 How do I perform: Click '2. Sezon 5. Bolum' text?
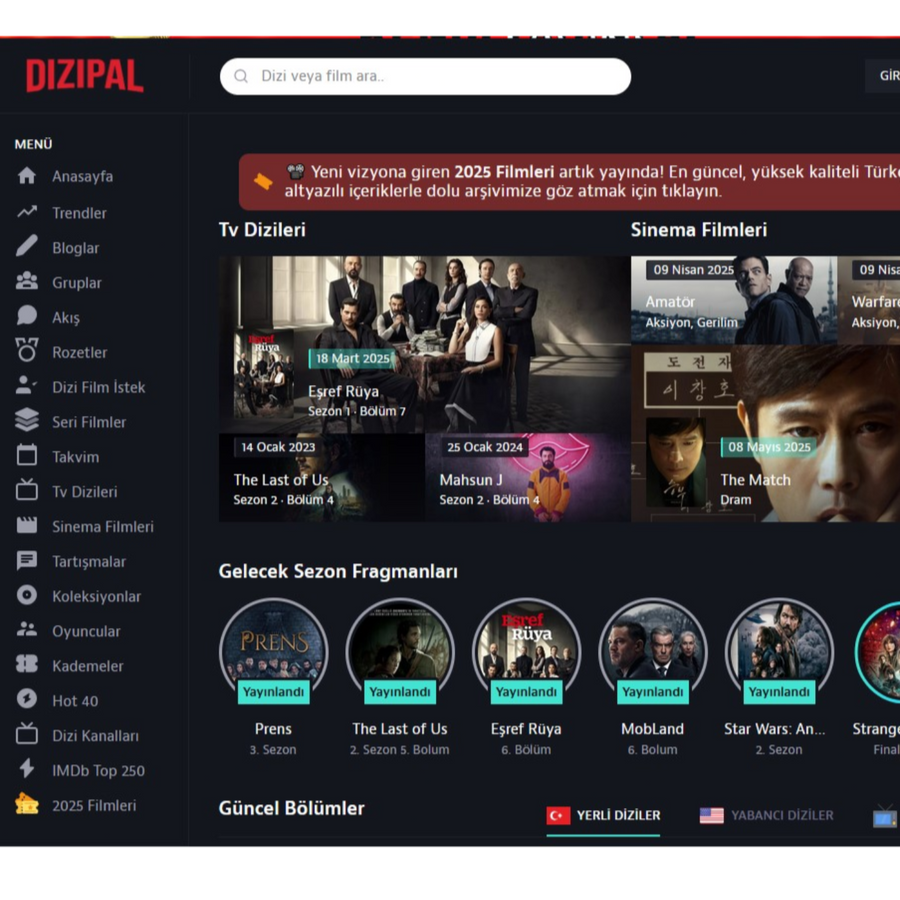click(x=399, y=750)
